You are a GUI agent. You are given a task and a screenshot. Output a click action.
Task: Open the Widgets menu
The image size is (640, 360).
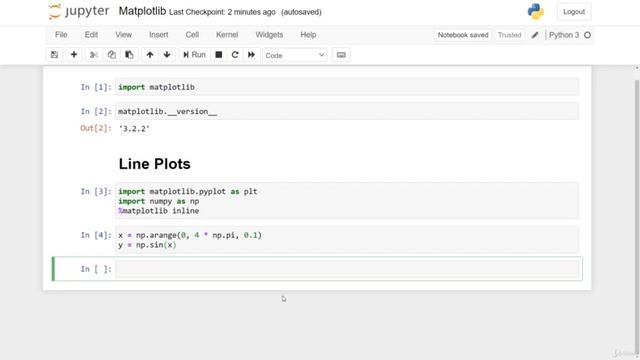[x=269, y=35]
